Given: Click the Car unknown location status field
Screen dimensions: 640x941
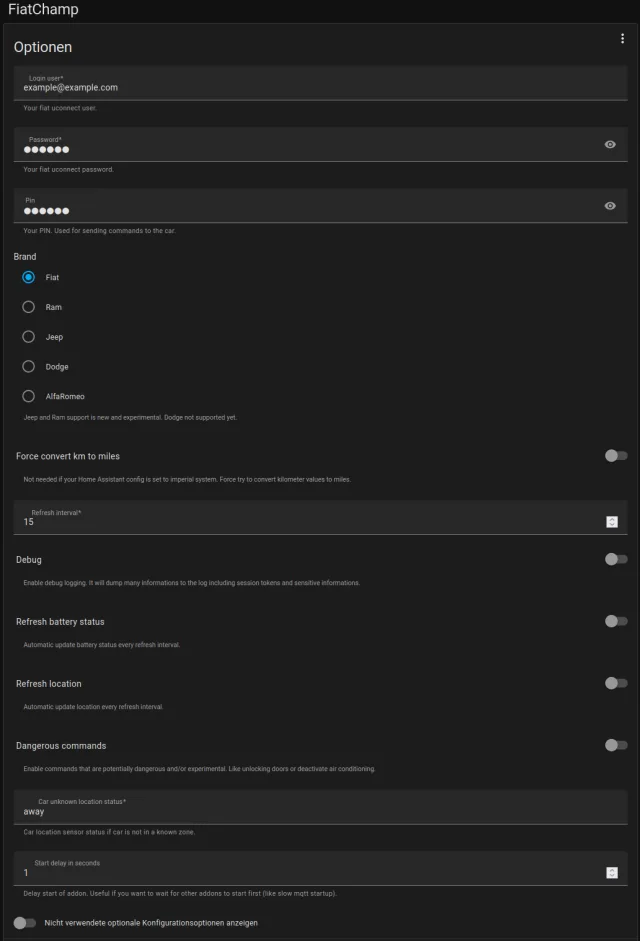Looking at the screenshot, I should click(300, 811).
